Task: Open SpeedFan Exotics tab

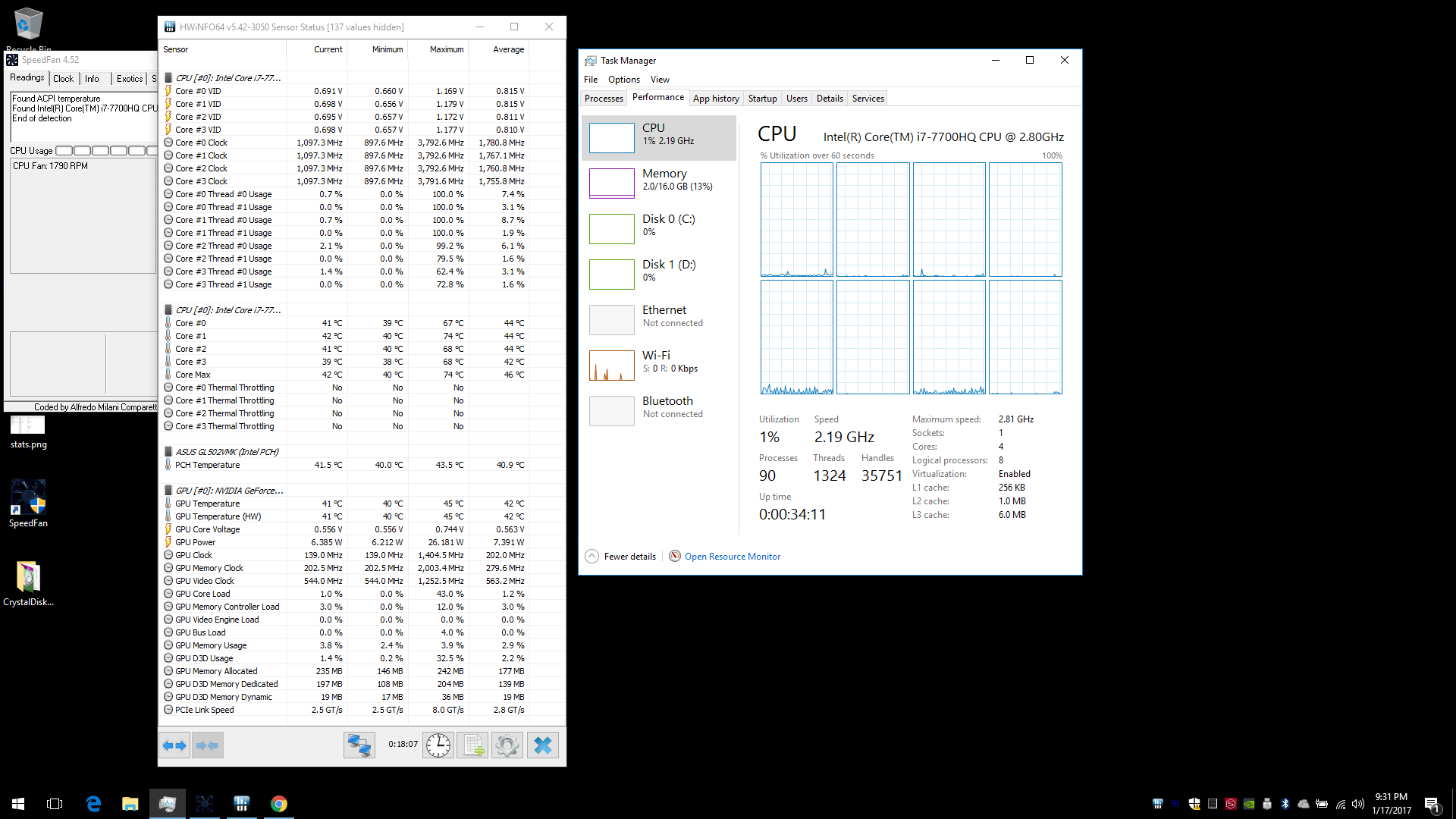Action: pyautogui.click(x=130, y=79)
